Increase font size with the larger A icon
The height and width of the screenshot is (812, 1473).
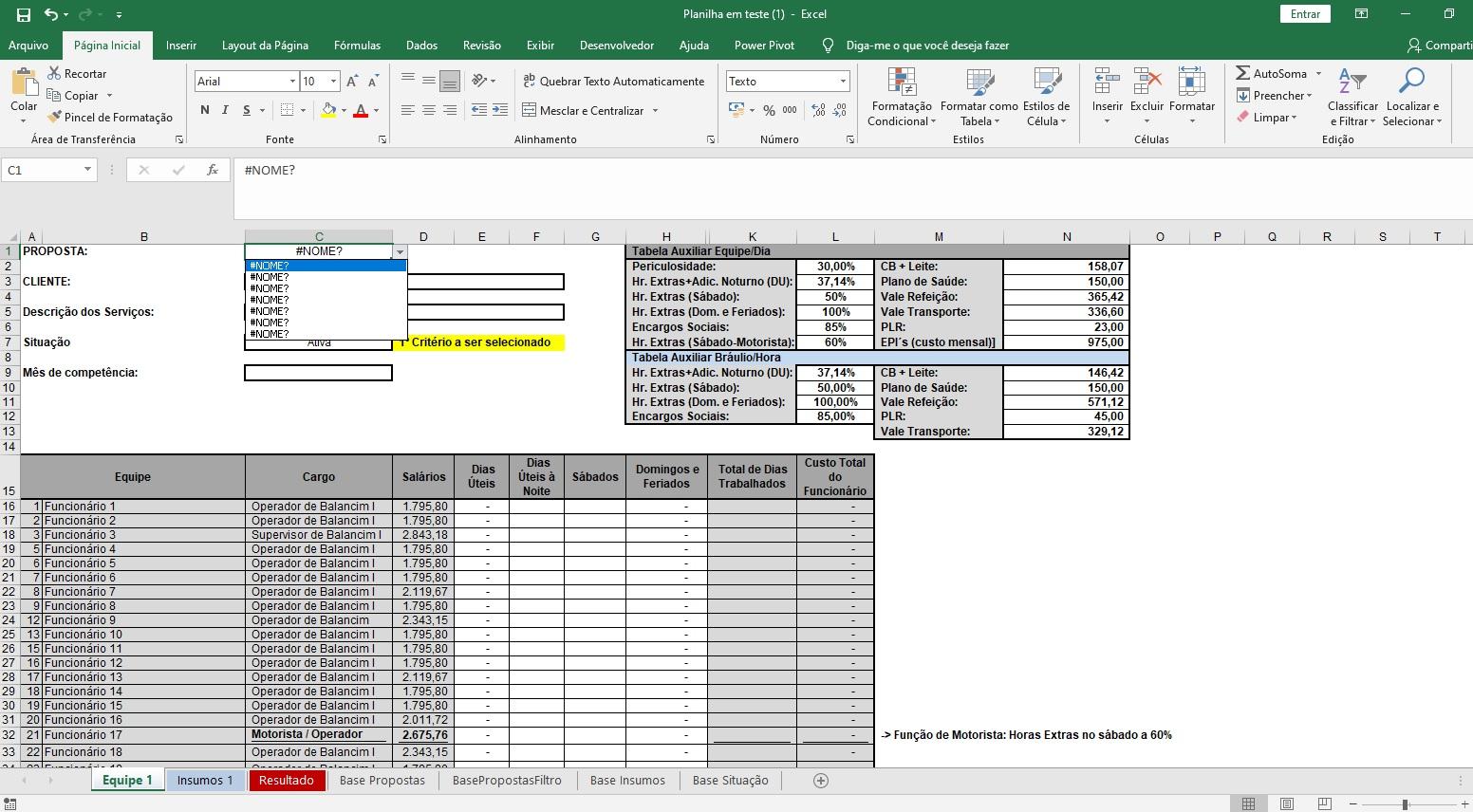click(352, 82)
